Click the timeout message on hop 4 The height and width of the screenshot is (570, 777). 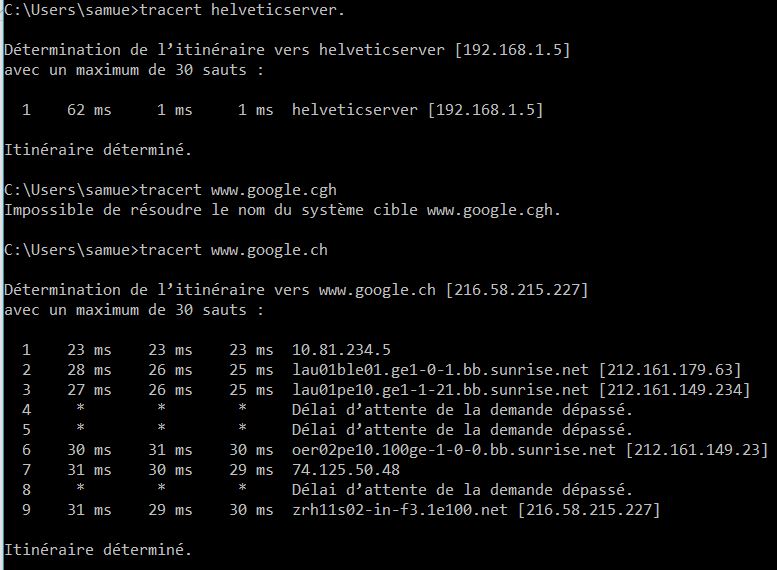point(462,410)
